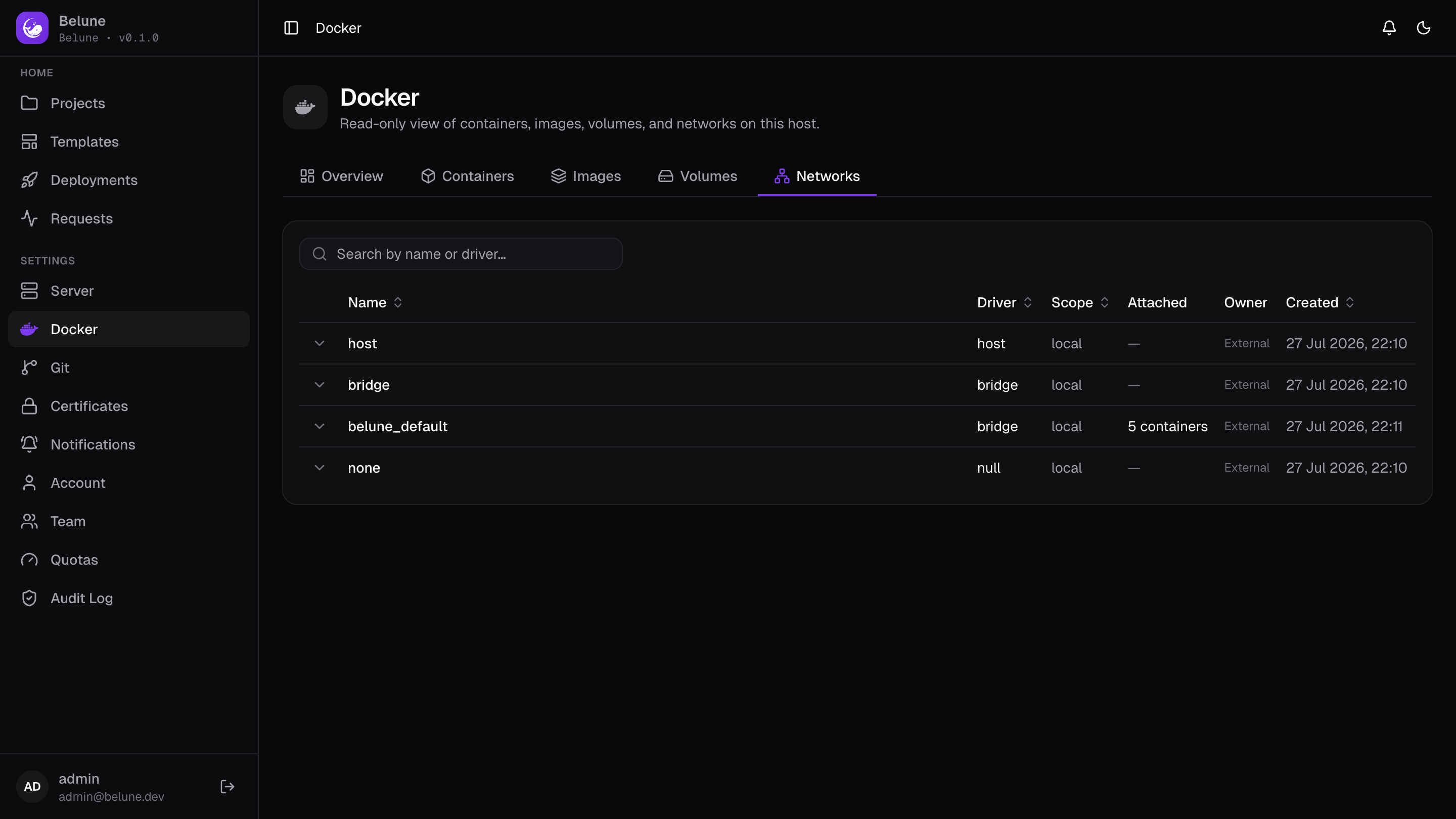Viewport: 1456px width, 819px height.
Task: Click the Attached column header
Action: [x=1157, y=303]
